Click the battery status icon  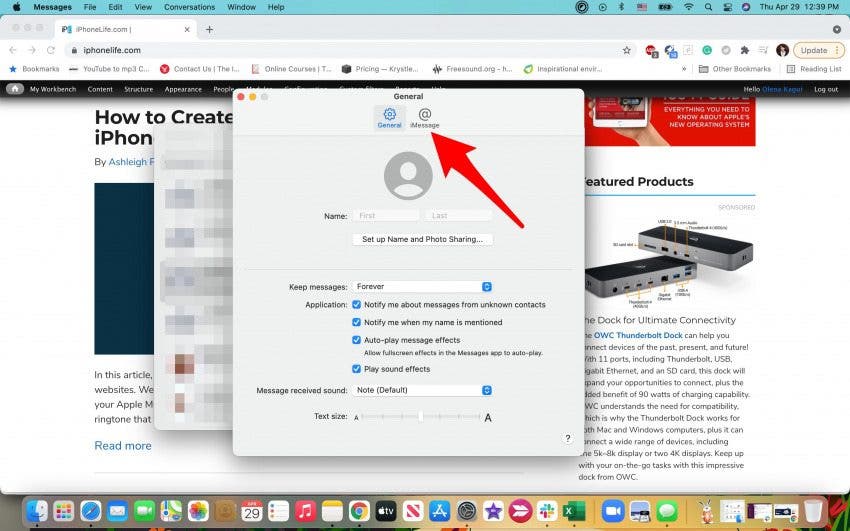pyautogui.click(x=665, y=7)
